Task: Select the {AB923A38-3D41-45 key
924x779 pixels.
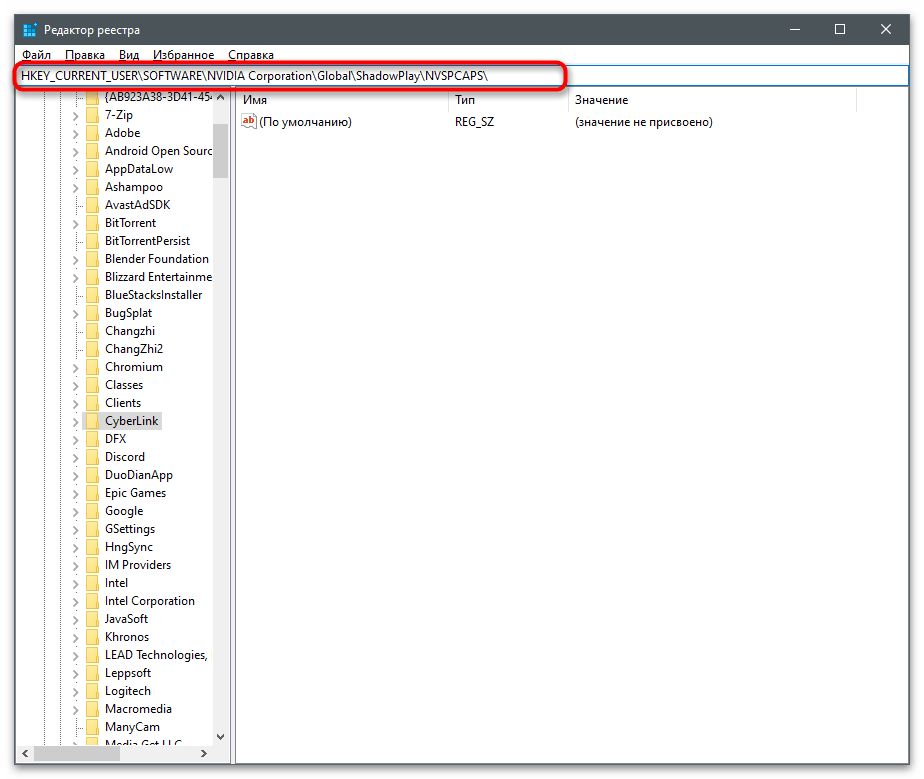Action: coord(158,97)
